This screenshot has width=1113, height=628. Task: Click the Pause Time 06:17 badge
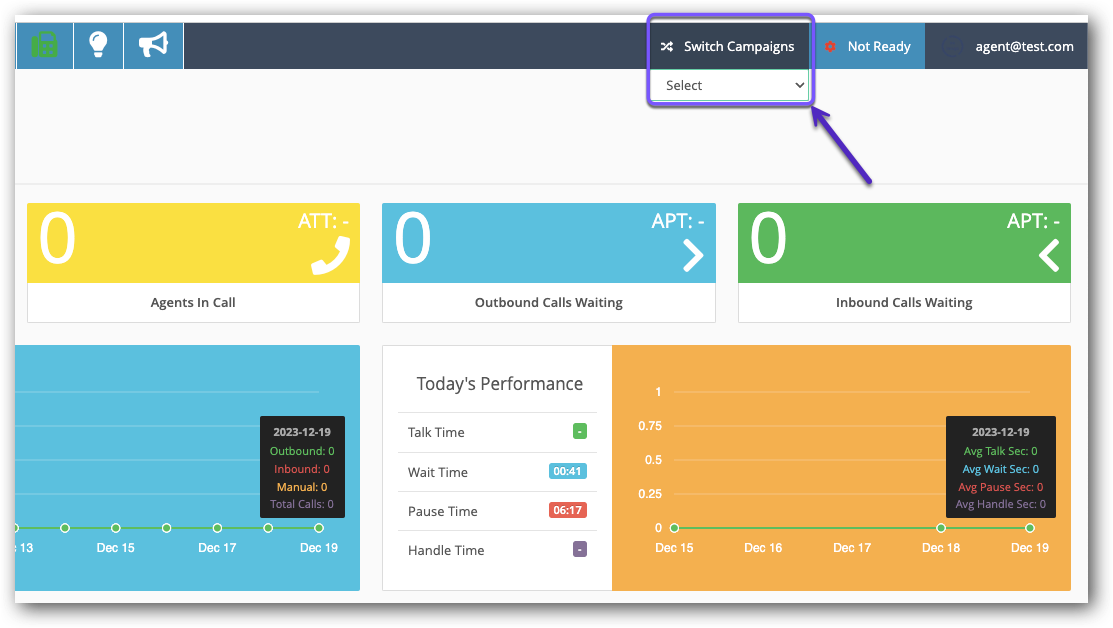tap(567, 511)
